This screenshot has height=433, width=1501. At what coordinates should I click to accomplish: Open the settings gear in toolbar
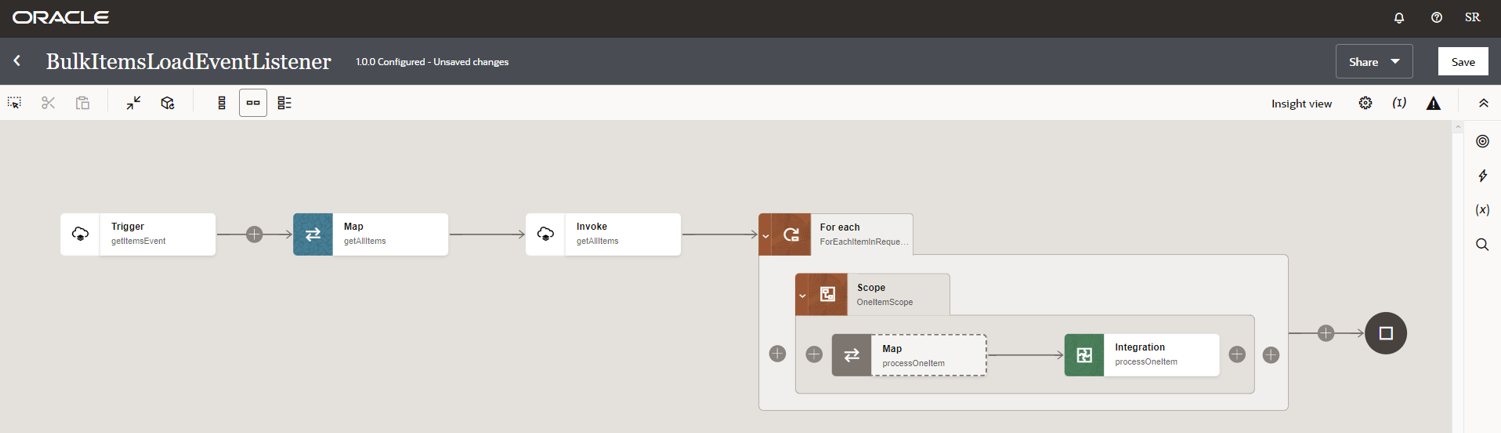[1365, 103]
